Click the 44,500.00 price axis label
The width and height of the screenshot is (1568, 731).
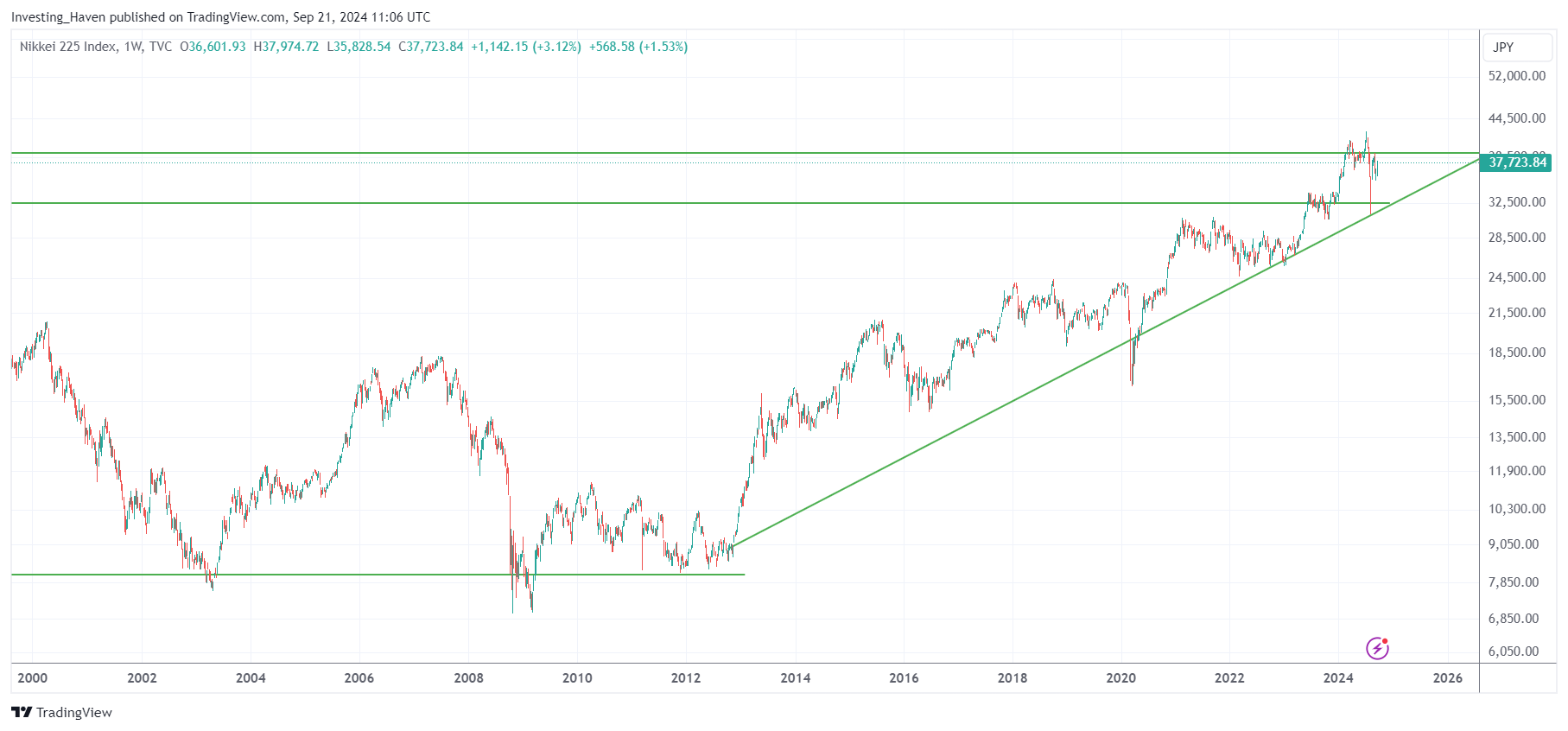tap(1516, 118)
